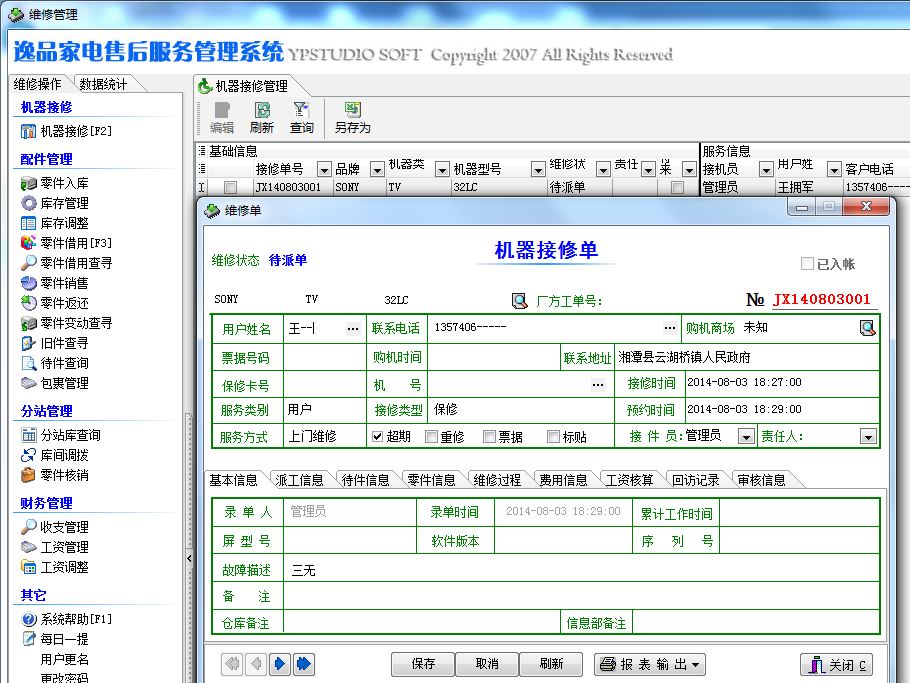This screenshot has height=683, width=910.
Task: Click the search icon beside 购机商场
Action: point(867,328)
